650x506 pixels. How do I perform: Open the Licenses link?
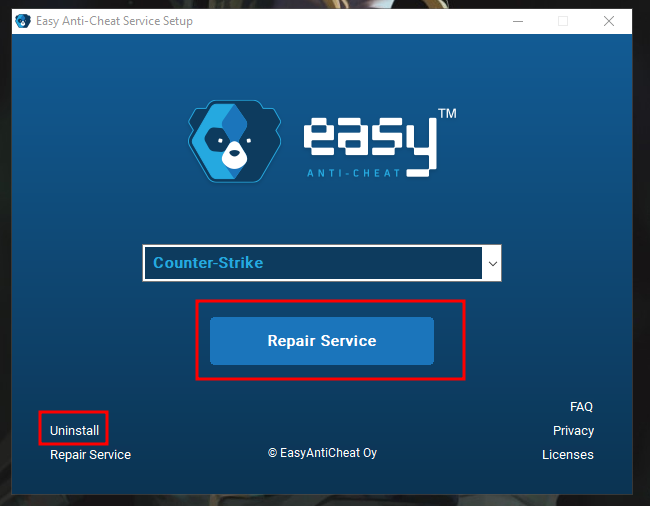pyautogui.click(x=568, y=455)
